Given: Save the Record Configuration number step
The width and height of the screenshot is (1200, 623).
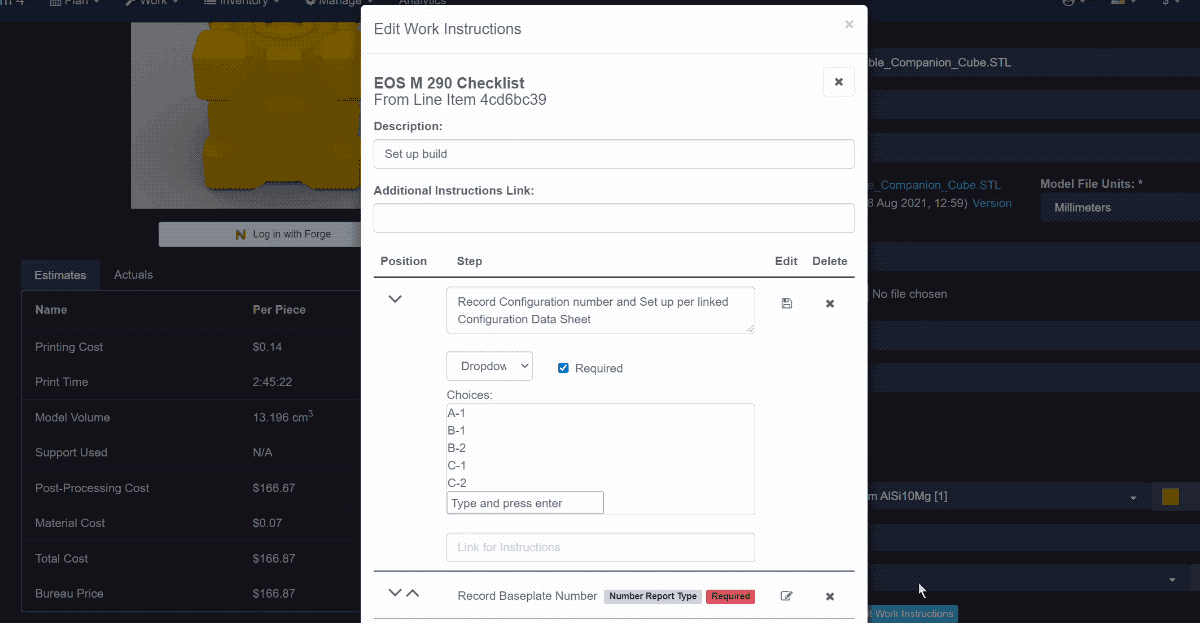Looking at the screenshot, I should pos(786,303).
